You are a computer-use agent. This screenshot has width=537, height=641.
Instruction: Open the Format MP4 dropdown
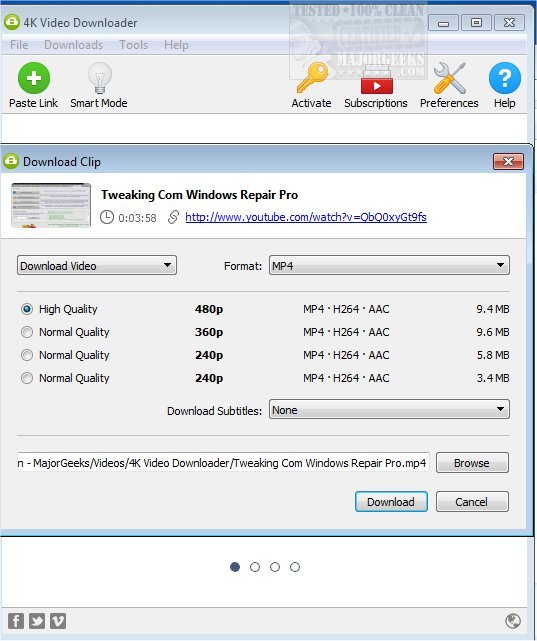tap(389, 265)
